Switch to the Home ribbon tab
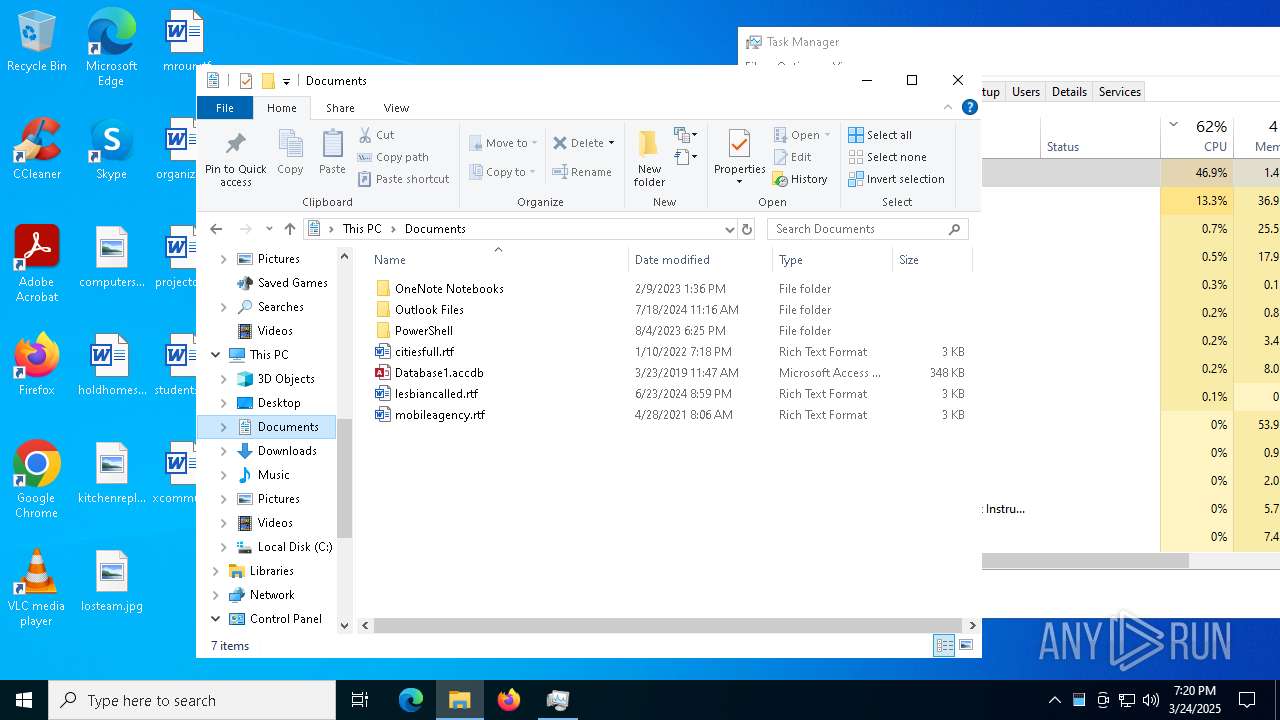 282,108
